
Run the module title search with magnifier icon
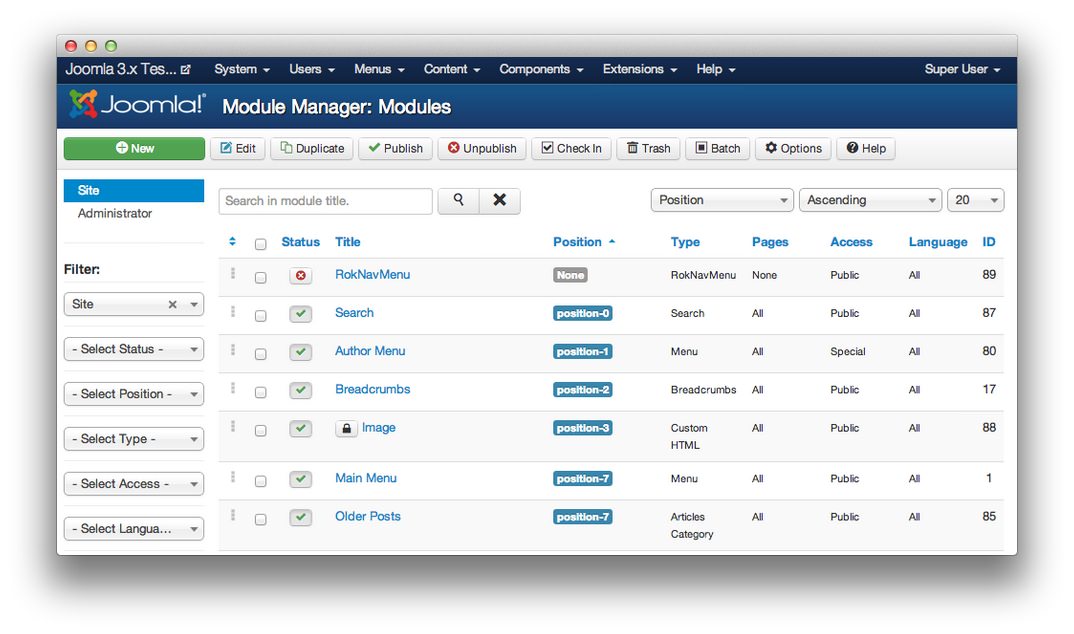[458, 200]
